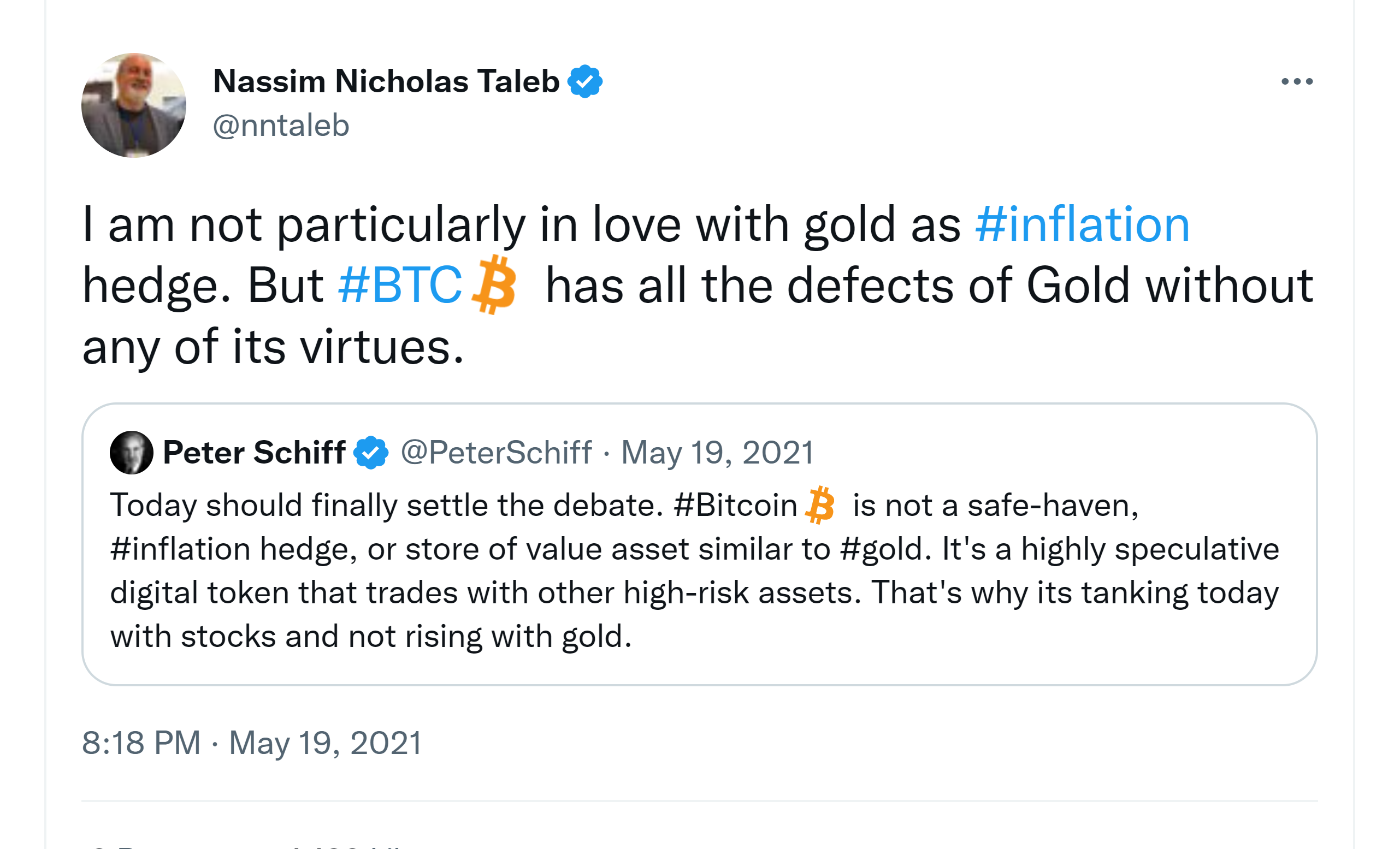Click the main tweet's "any of its virtues" text
The image size is (1400, 849).
click(273, 346)
